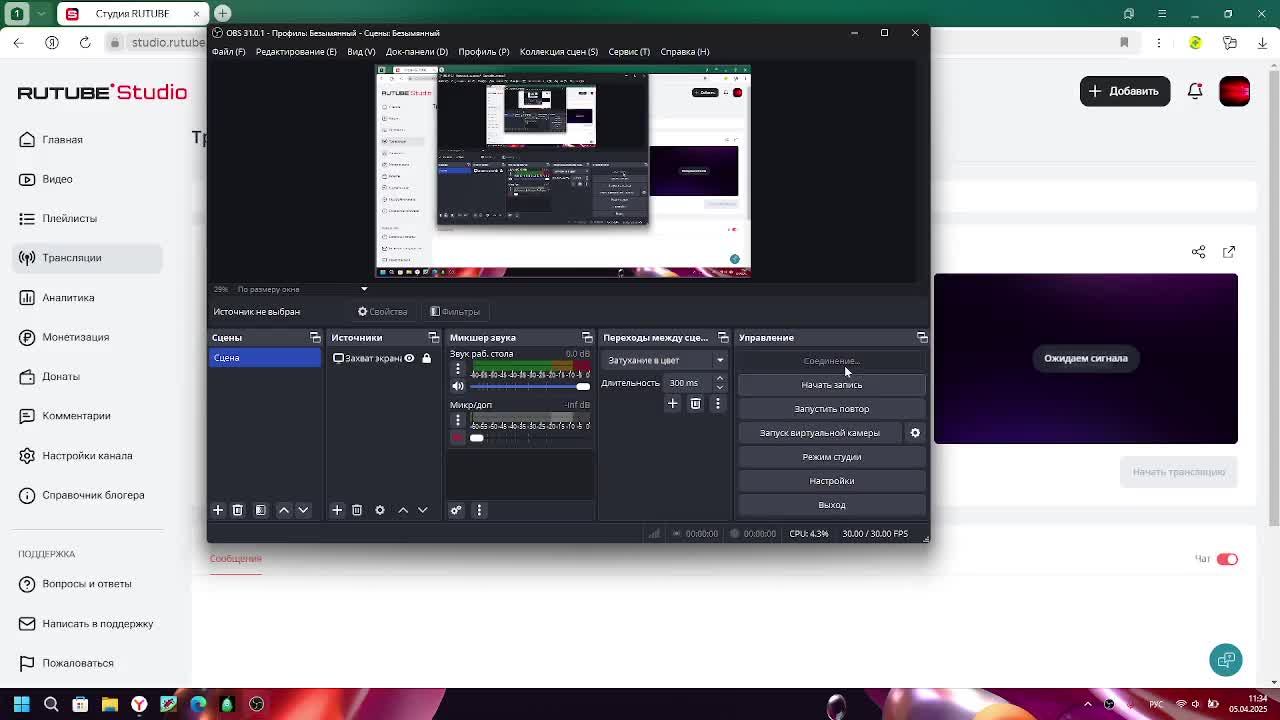Toggle the chat switch on RUTUBE

1227,559
